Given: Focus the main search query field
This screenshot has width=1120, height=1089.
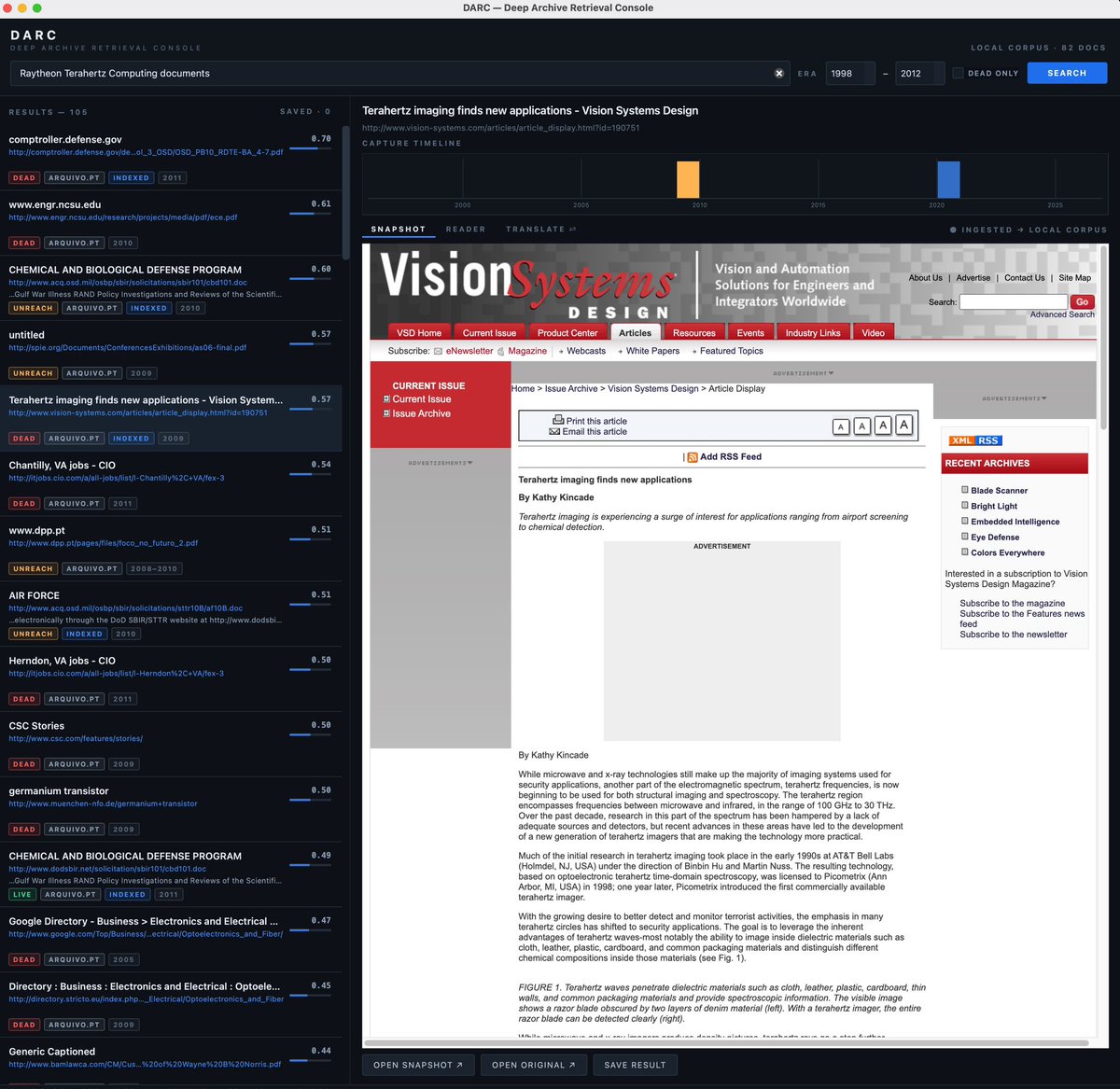Looking at the screenshot, I should [x=399, y=73].
